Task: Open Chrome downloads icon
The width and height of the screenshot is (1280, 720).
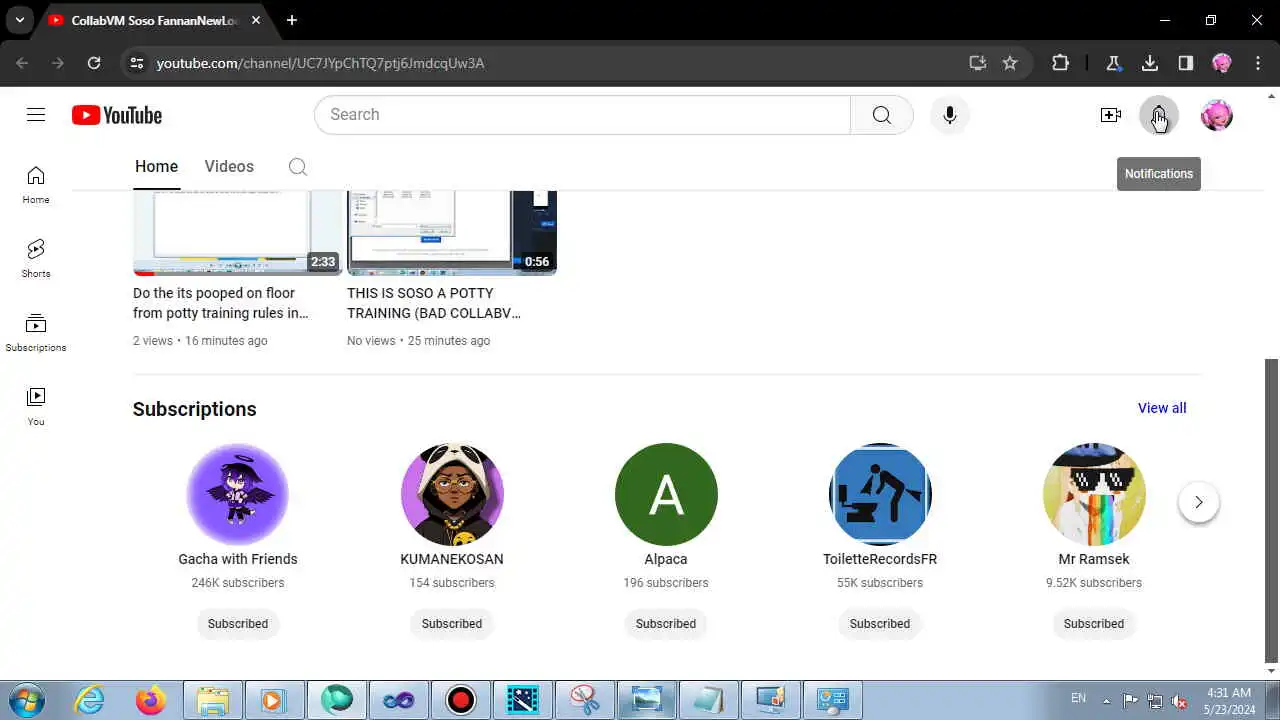Action: (1150, 63)
